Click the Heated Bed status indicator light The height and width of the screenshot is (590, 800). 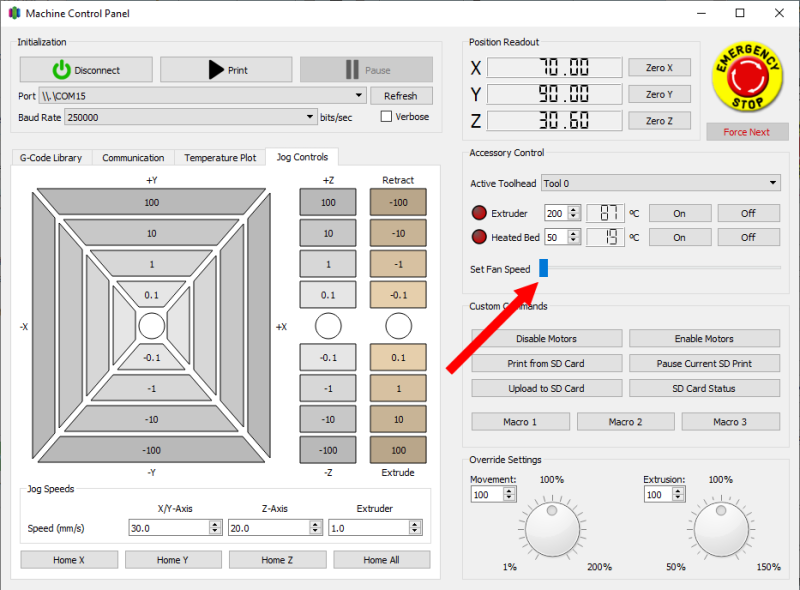[x=479, y=237]
